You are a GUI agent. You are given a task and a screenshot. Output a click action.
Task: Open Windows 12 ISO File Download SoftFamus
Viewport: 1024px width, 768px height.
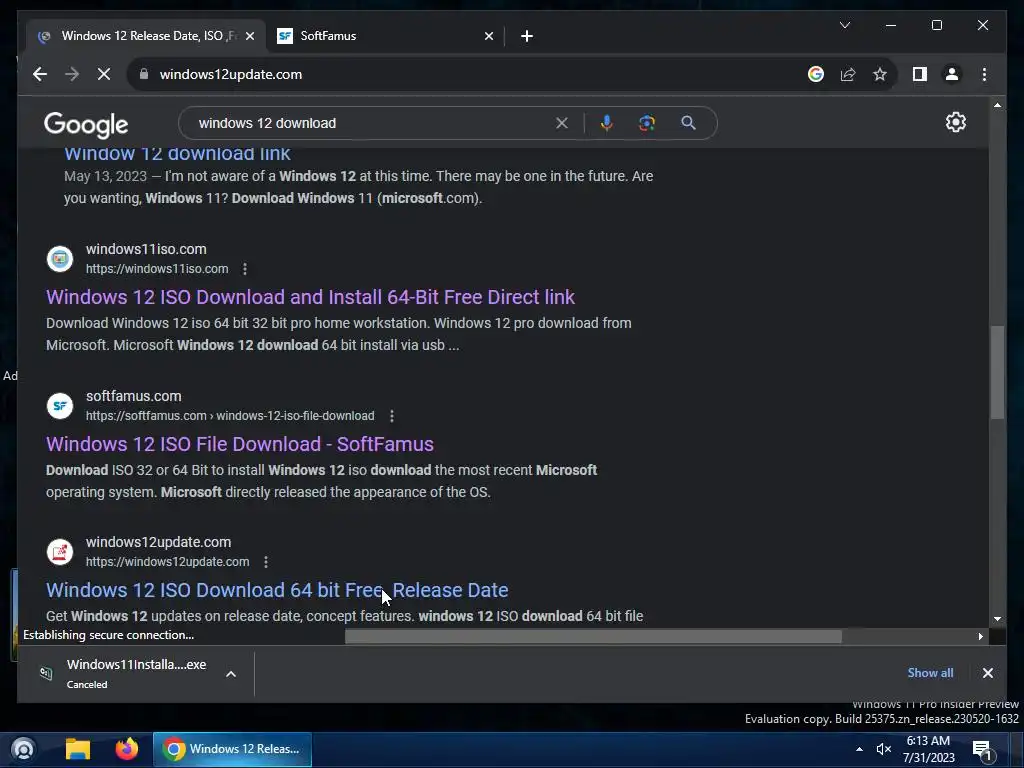coord(240,444)
